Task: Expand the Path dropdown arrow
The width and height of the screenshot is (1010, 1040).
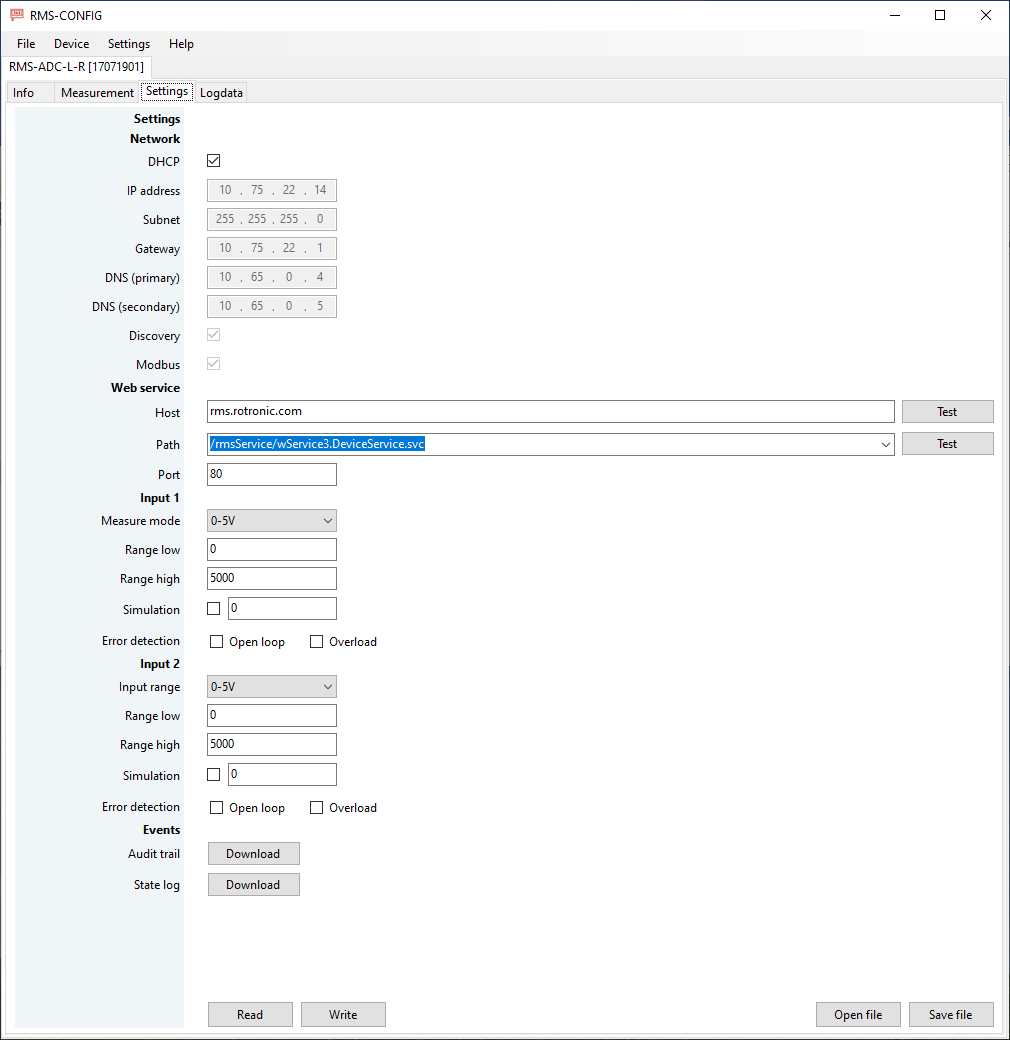Action: pyautogui.click(x=885, y=444)
